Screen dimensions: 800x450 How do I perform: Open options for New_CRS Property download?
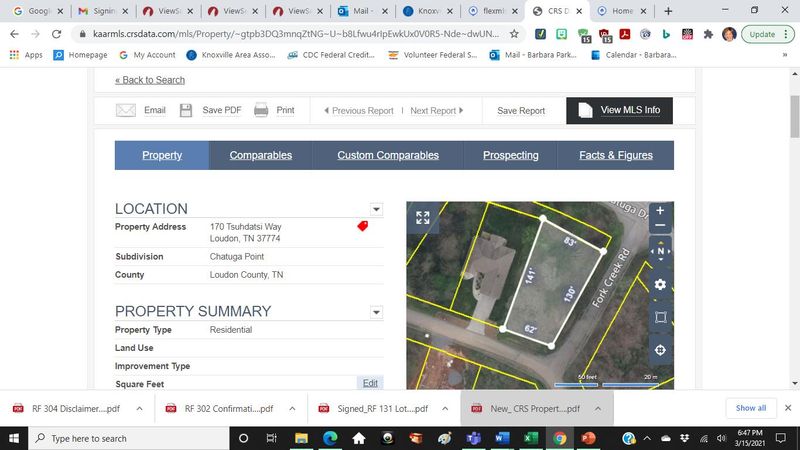(597, 409)
